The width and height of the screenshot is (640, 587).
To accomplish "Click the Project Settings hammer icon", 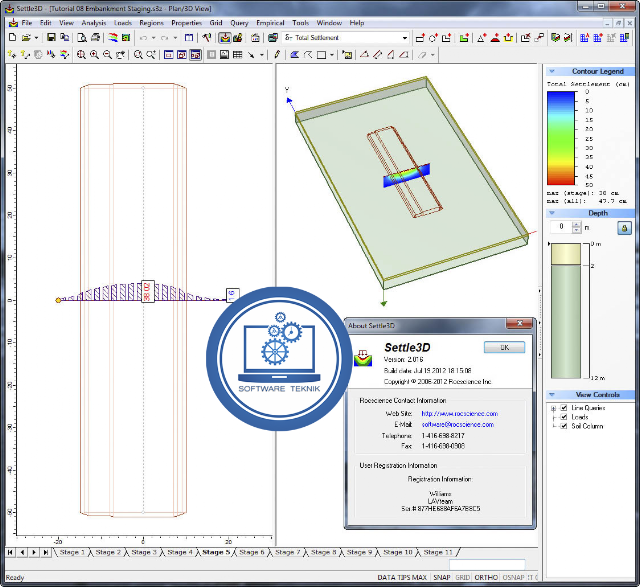I will [x=207, y=38].
